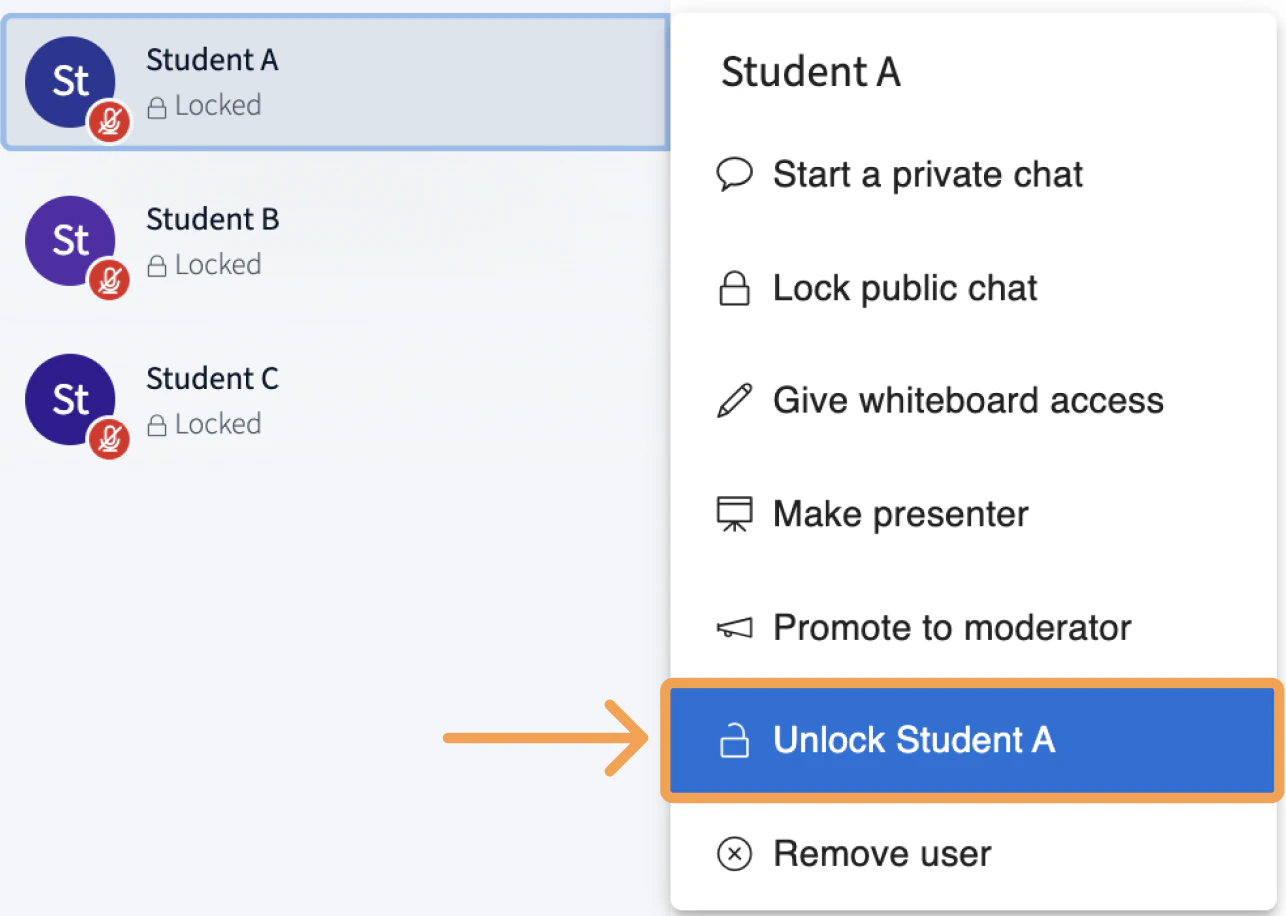Choose Lock public chat option
The image size is (1286, 916).
click(905, 289)
